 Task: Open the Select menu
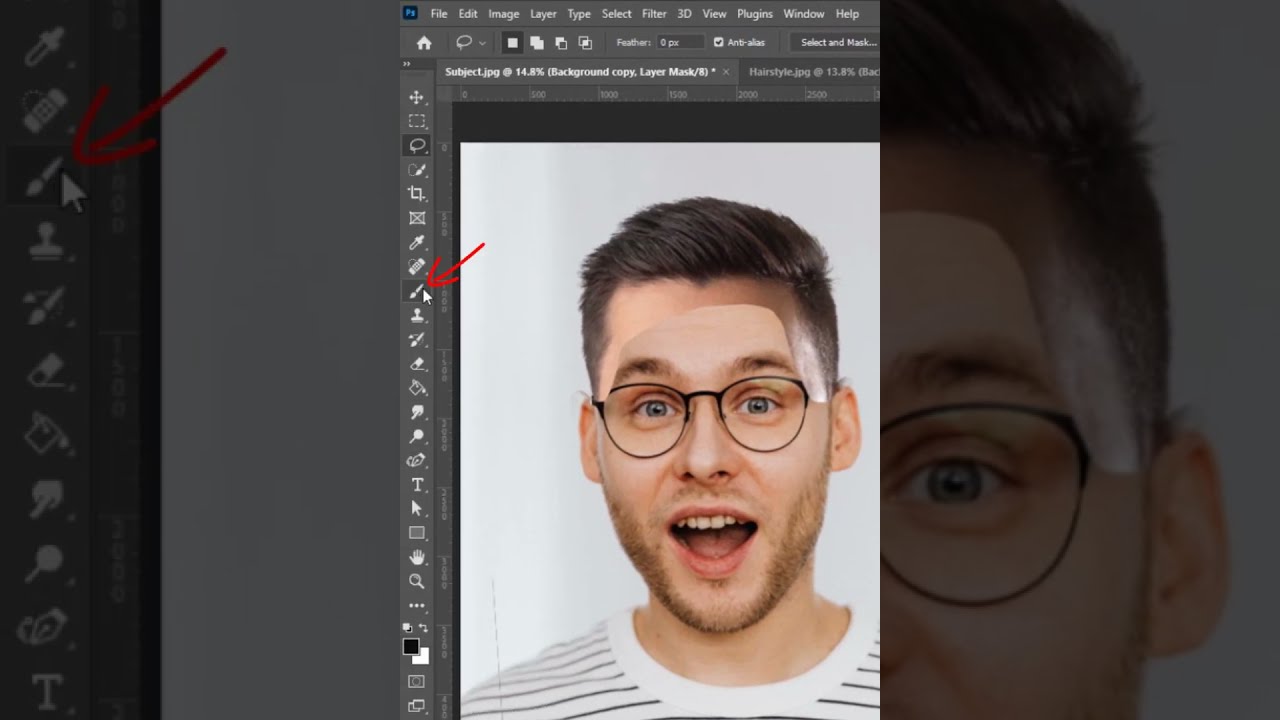[616, 14]
